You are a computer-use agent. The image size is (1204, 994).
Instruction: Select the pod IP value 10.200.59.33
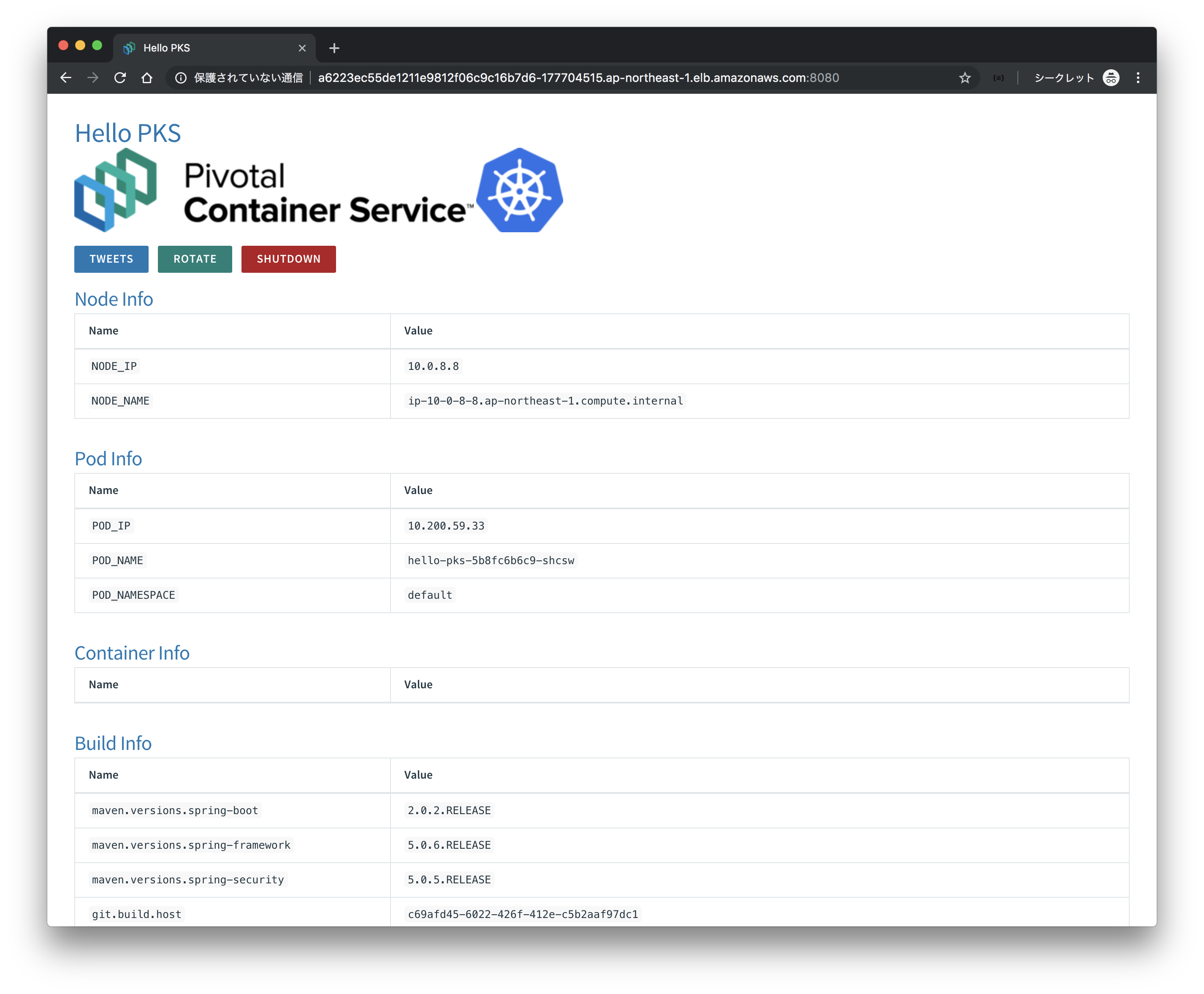[446, 526]
